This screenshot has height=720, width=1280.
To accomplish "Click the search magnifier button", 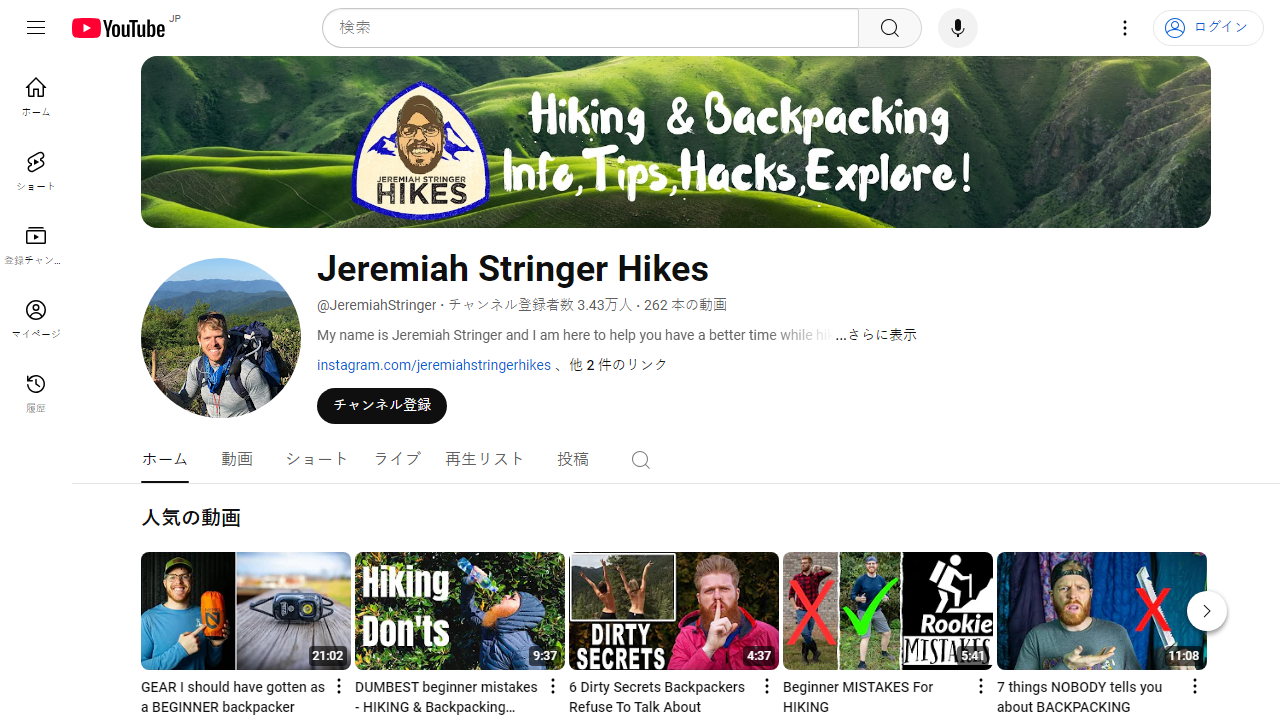I will (890, 28).
